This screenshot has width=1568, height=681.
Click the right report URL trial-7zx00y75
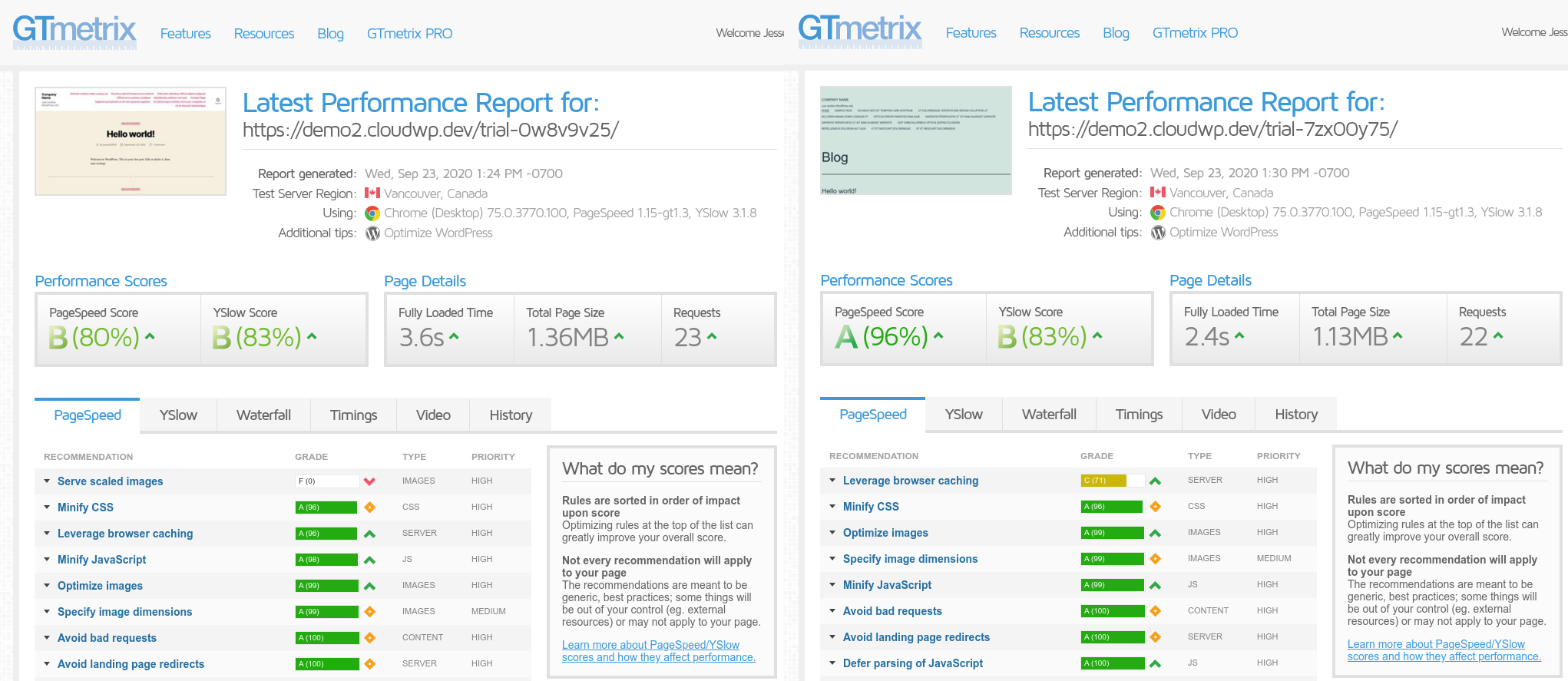point(1212,129)
